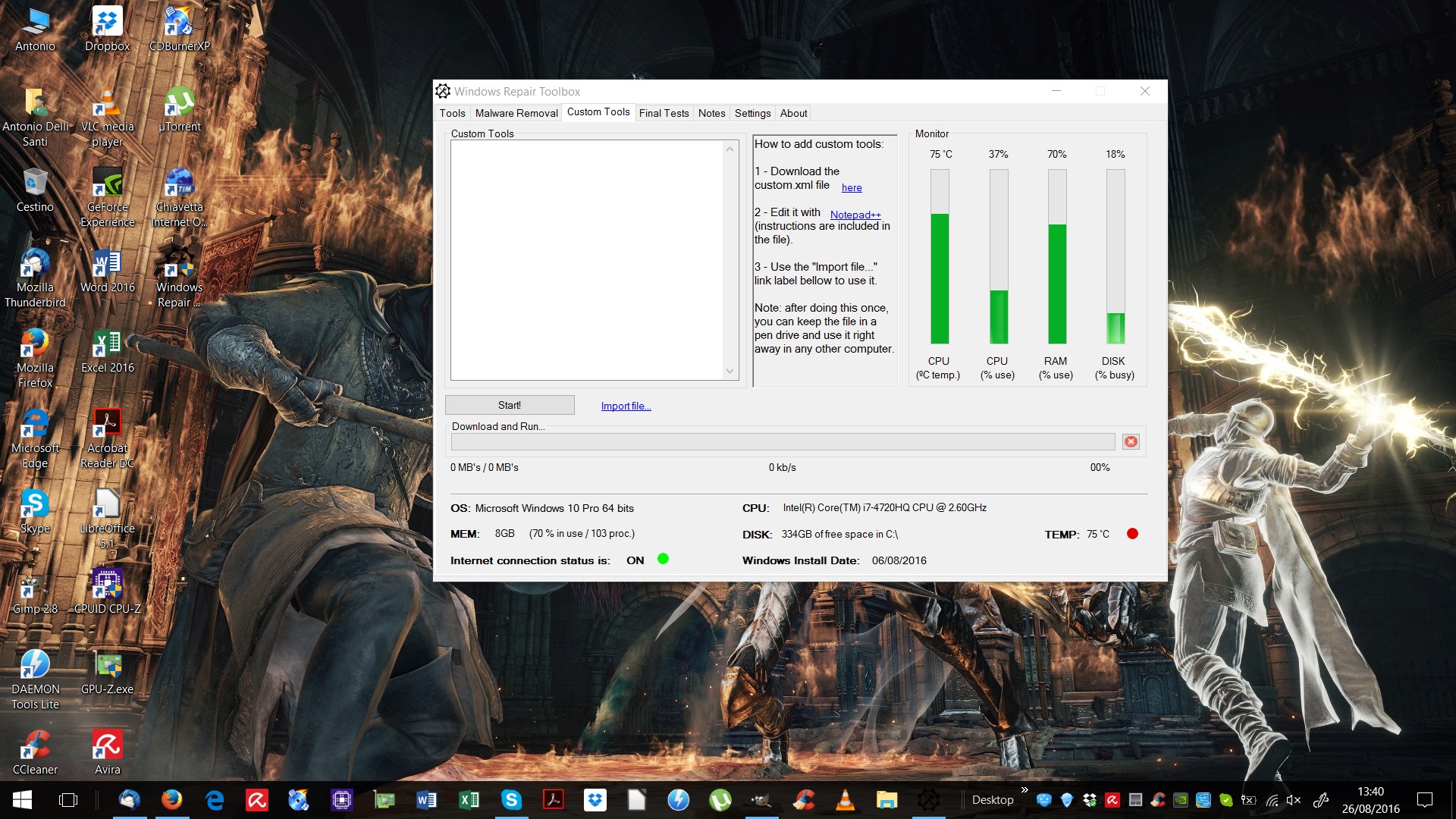The width and height of the screenshot is (1456, 819).
Task: Select the Microsoft Edge desktop icon
Action: (x=35, y=439)
